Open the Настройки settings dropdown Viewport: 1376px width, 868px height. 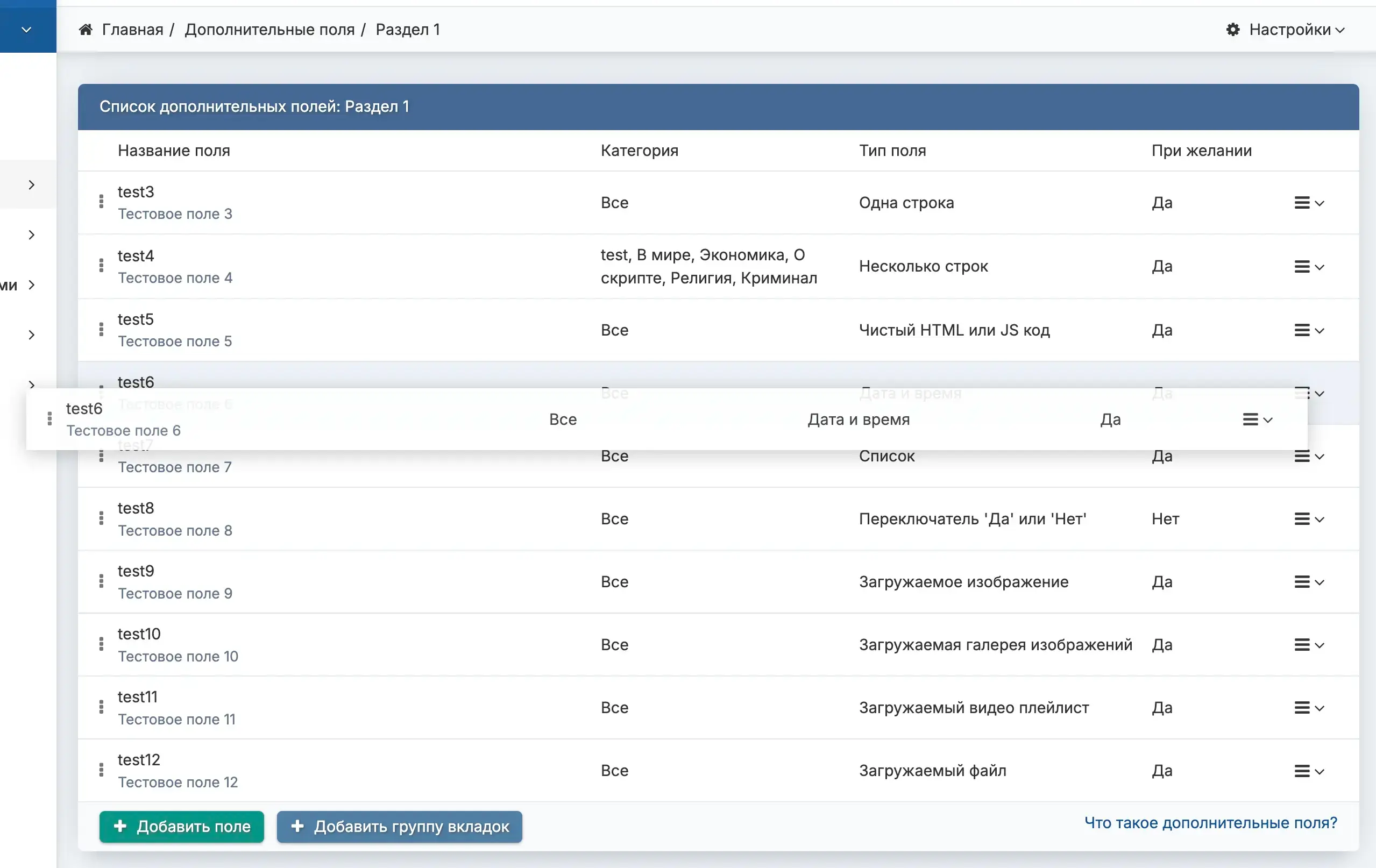coord(1285,29)
